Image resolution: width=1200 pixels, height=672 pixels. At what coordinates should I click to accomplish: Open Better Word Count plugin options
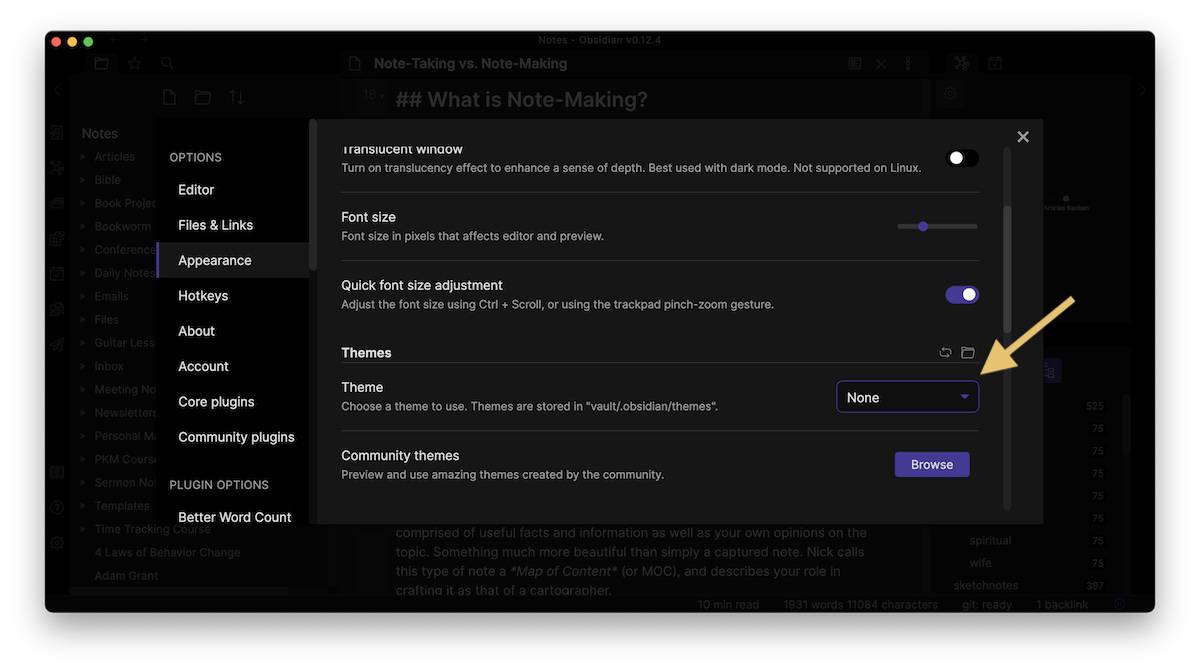tap(233, 516)
